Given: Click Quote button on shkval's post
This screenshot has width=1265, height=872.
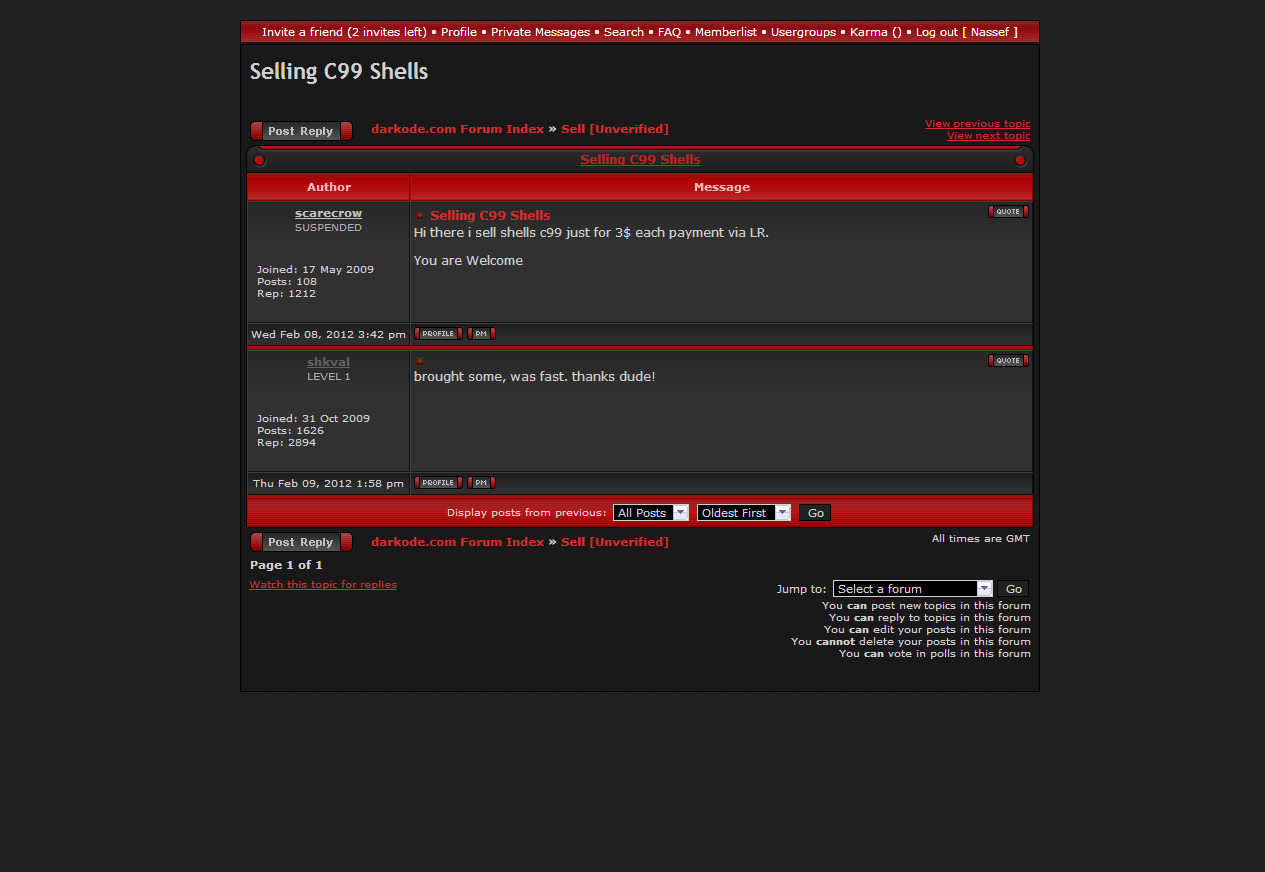Looking at the screenshot, I should [x=1008, y=361].
